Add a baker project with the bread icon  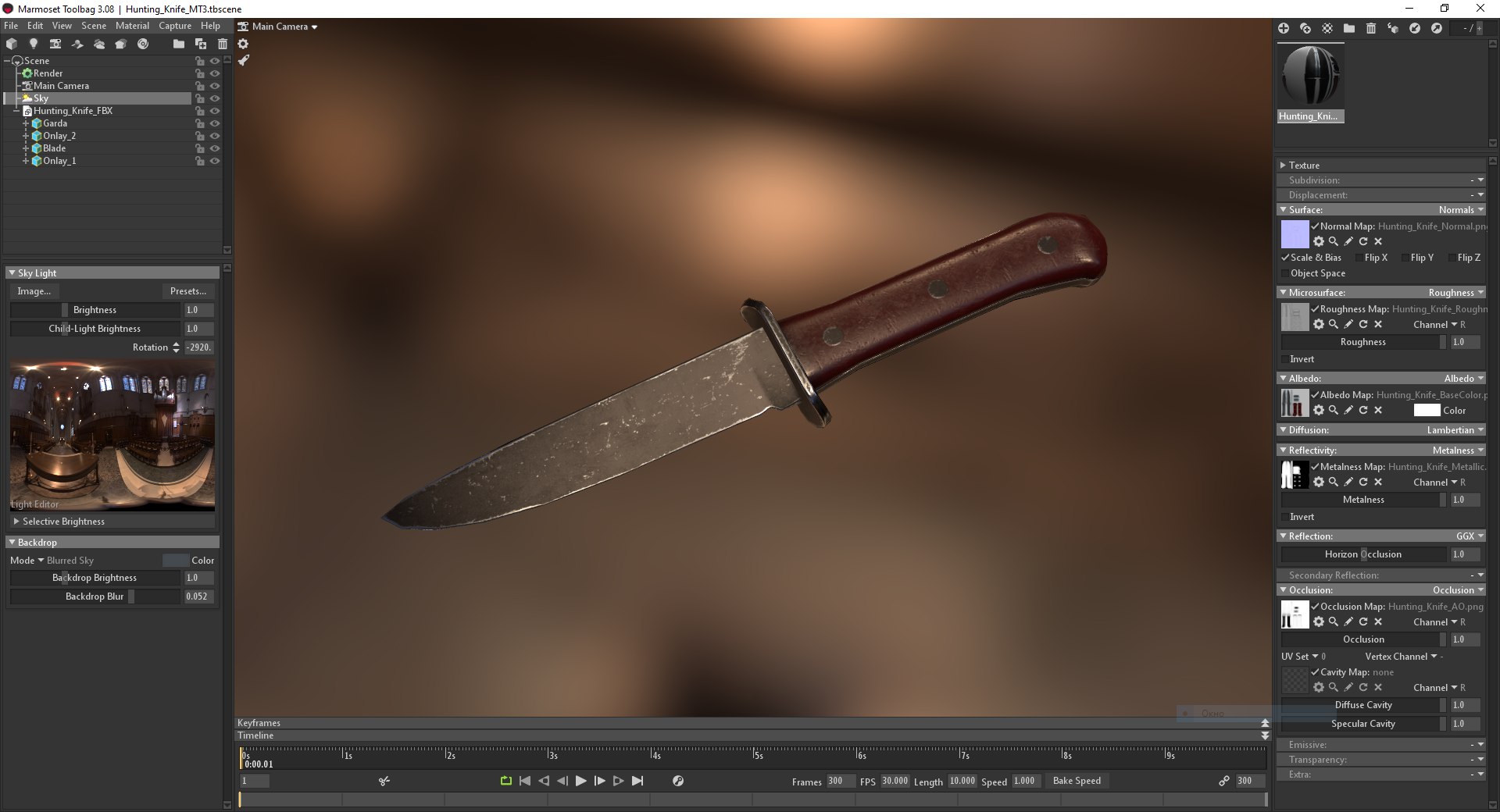tap(121, 44)
